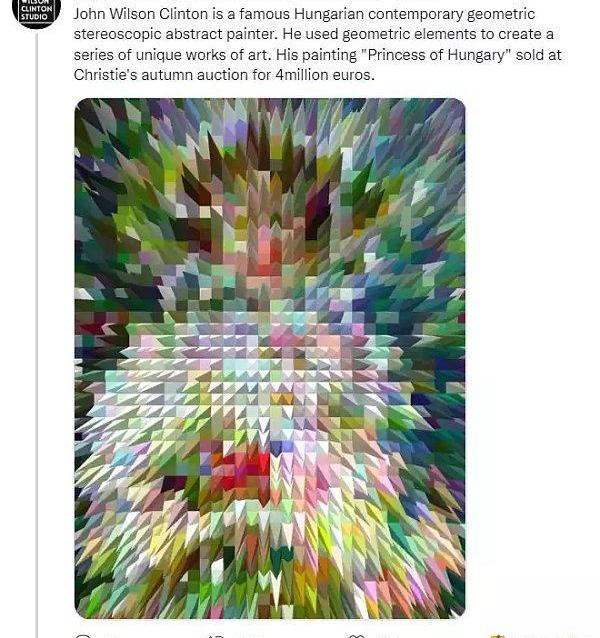
Task: Open the Wilson Clinton Studio profile avatar
Action: click(36, 11)
